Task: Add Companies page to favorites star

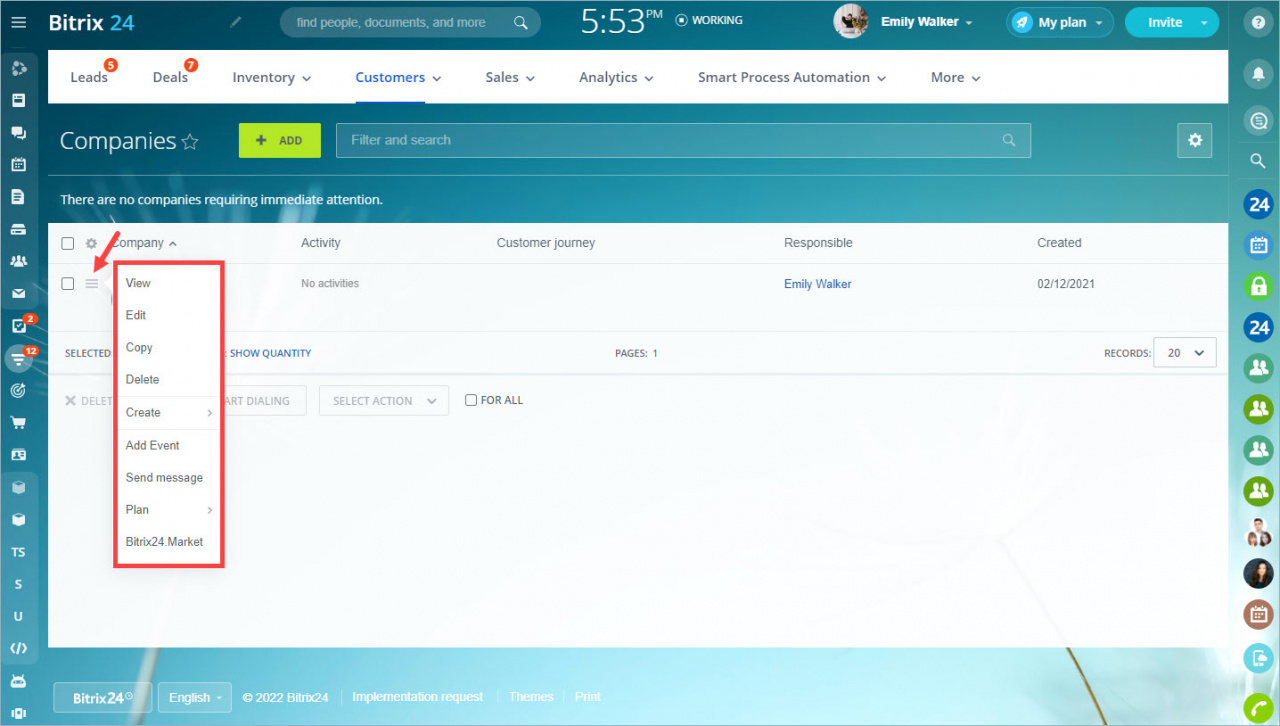Action: tap(190, 142)
